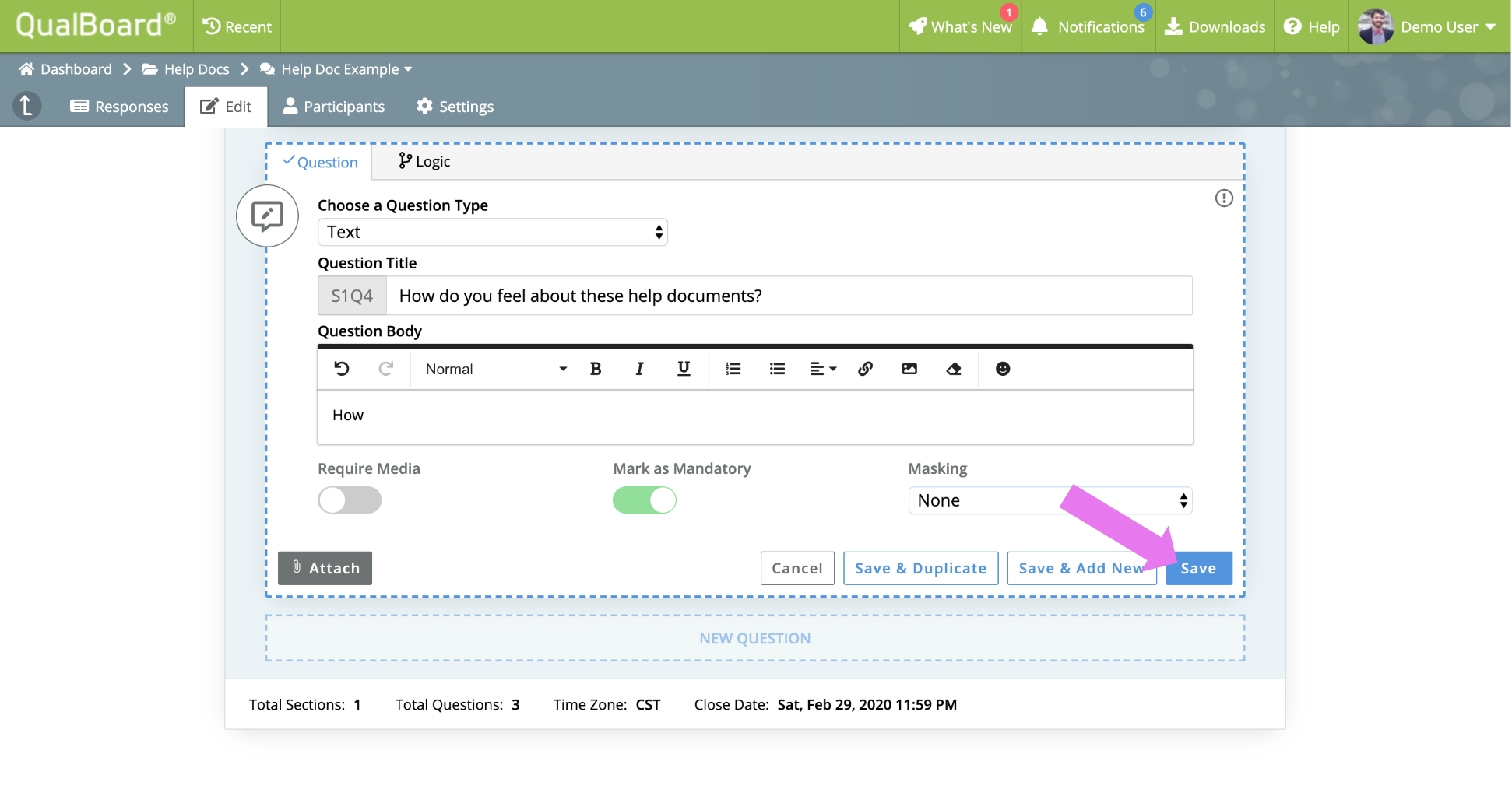1512x803 pixels.
Task: Click Save & Add New
Action: pos(1082,568)
